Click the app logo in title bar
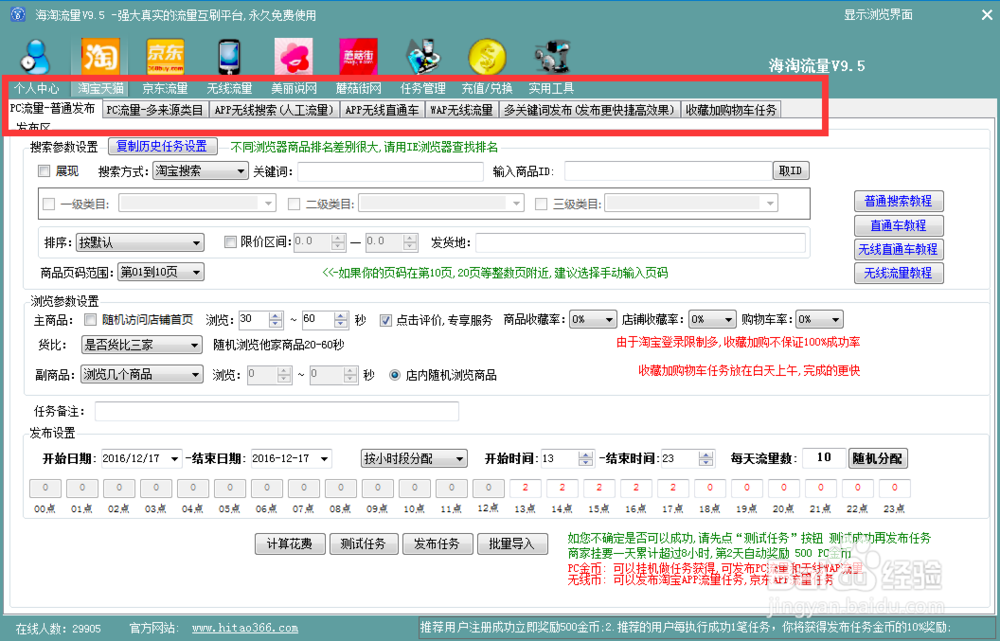The width and height of the screenshot is (1000, 641). pos(18,14)
